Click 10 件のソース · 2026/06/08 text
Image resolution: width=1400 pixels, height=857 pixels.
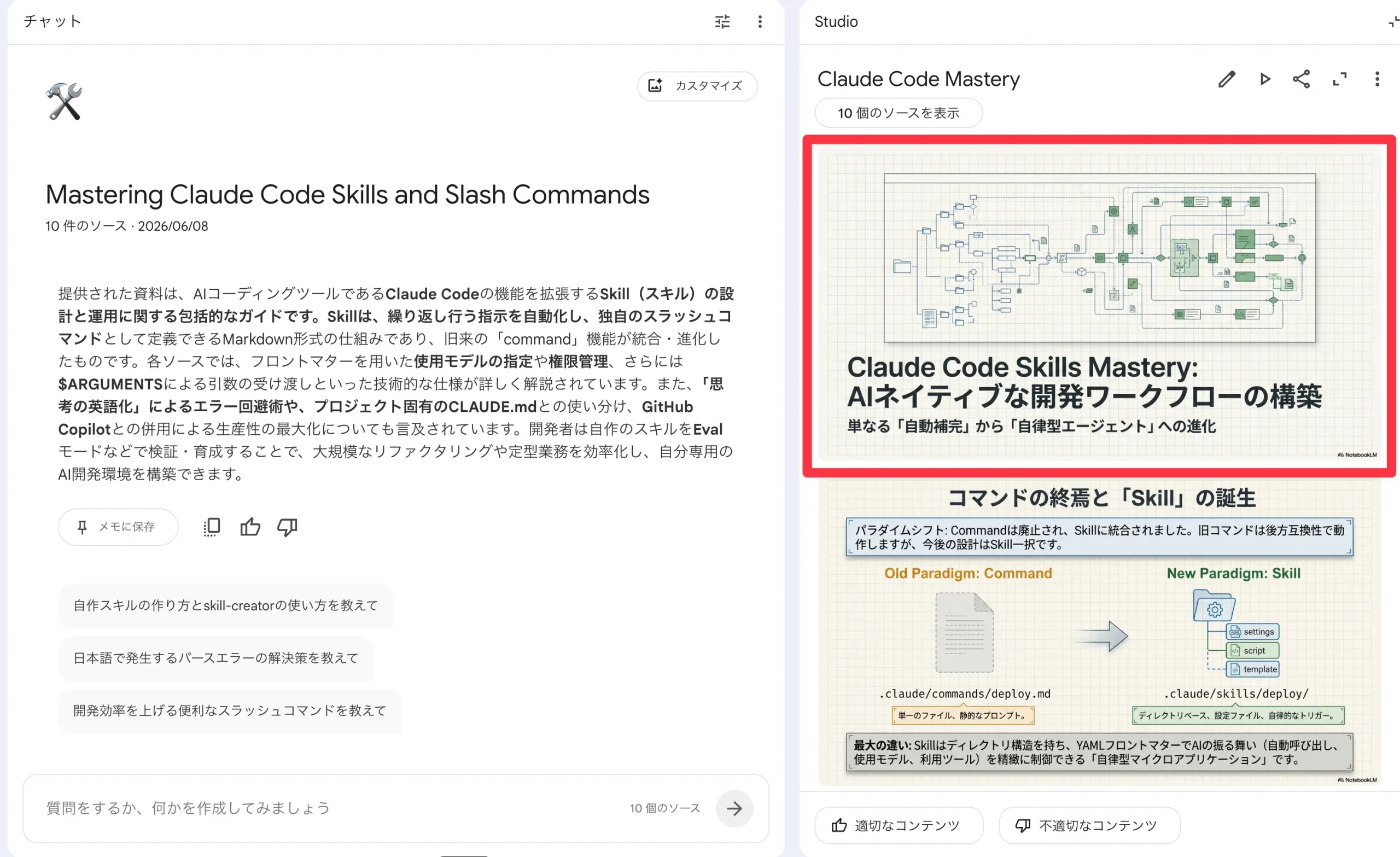coord(127,226)
